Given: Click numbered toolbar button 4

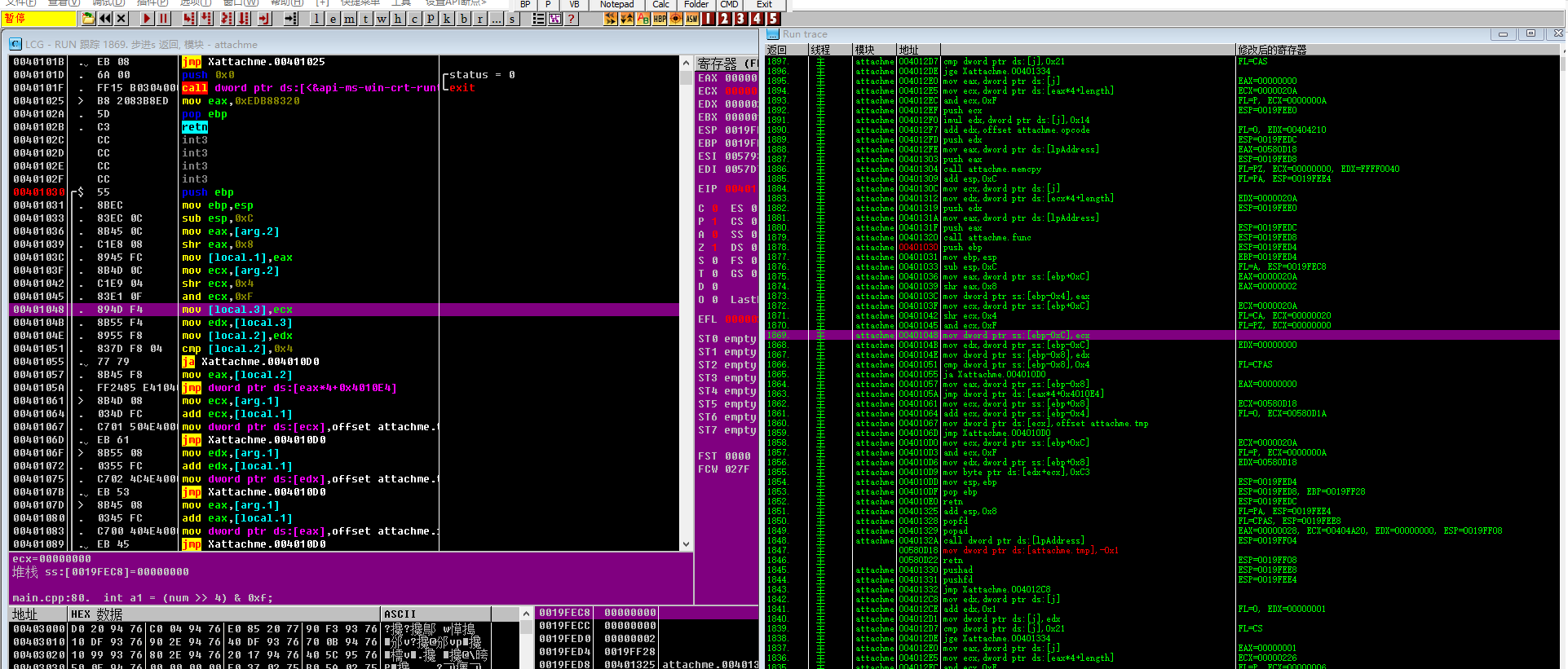Looking at the screenshot, I should pos(757,18).
